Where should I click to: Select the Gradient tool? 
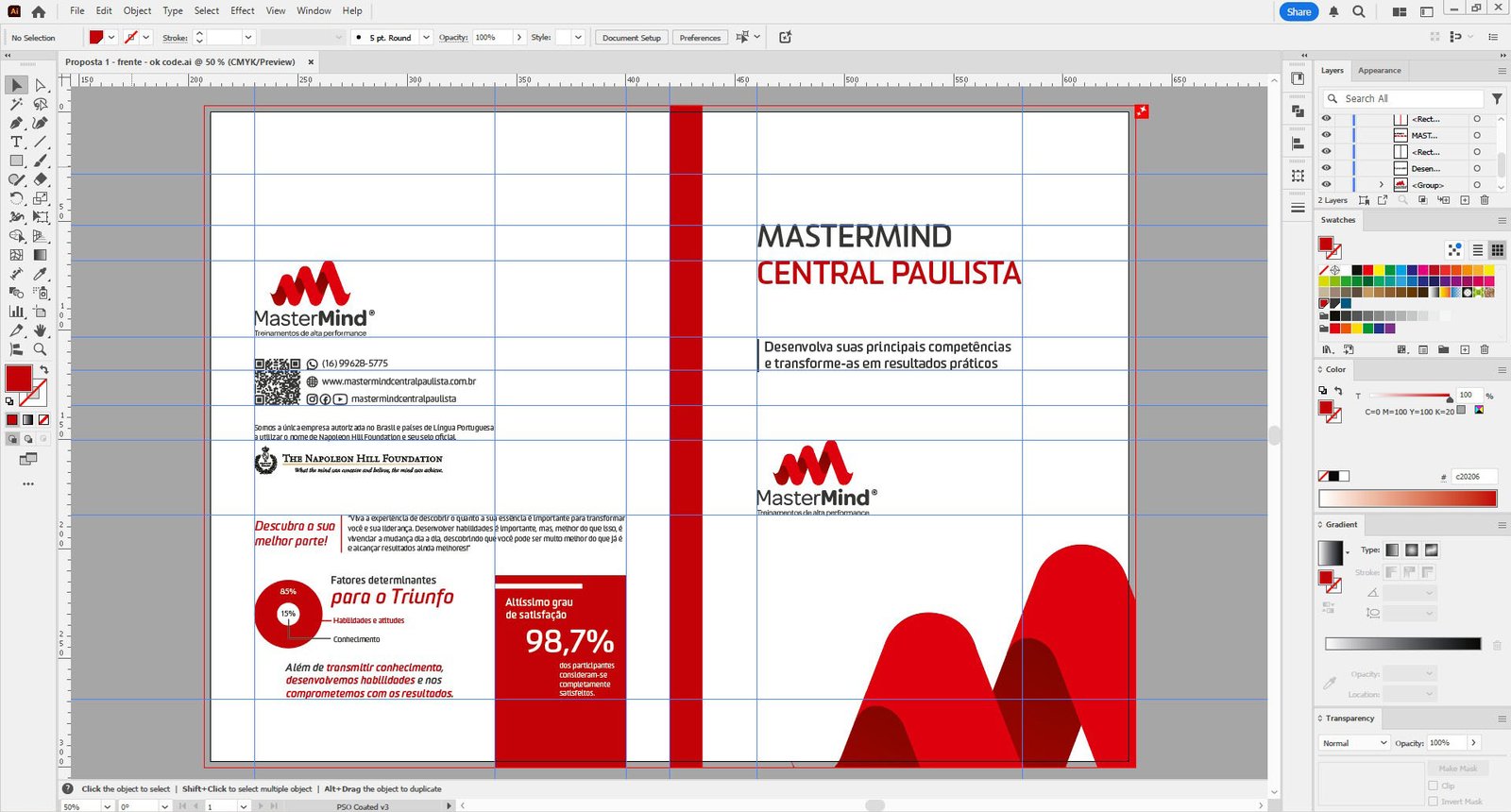tap(41, 255)
